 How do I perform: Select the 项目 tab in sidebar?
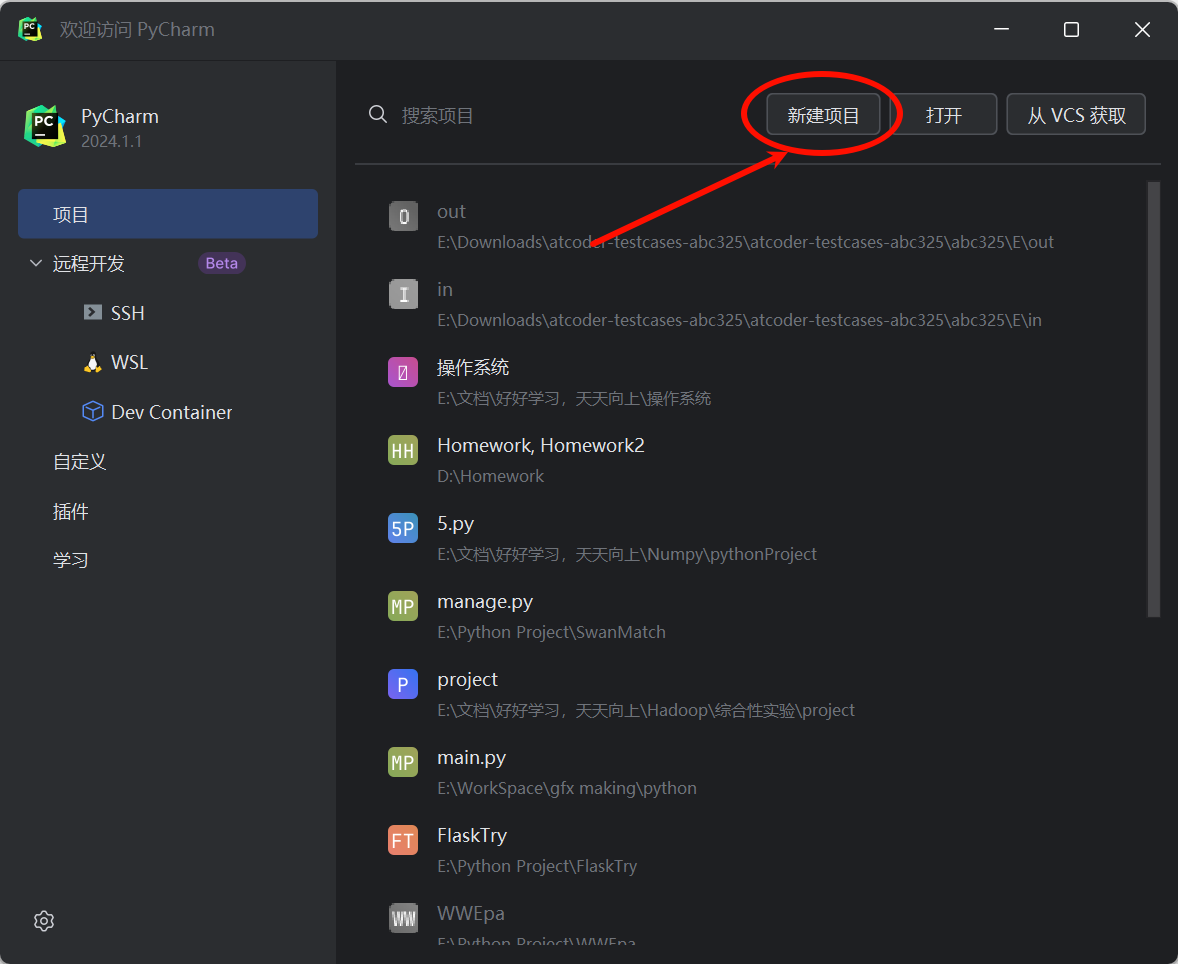click(168, 214)
